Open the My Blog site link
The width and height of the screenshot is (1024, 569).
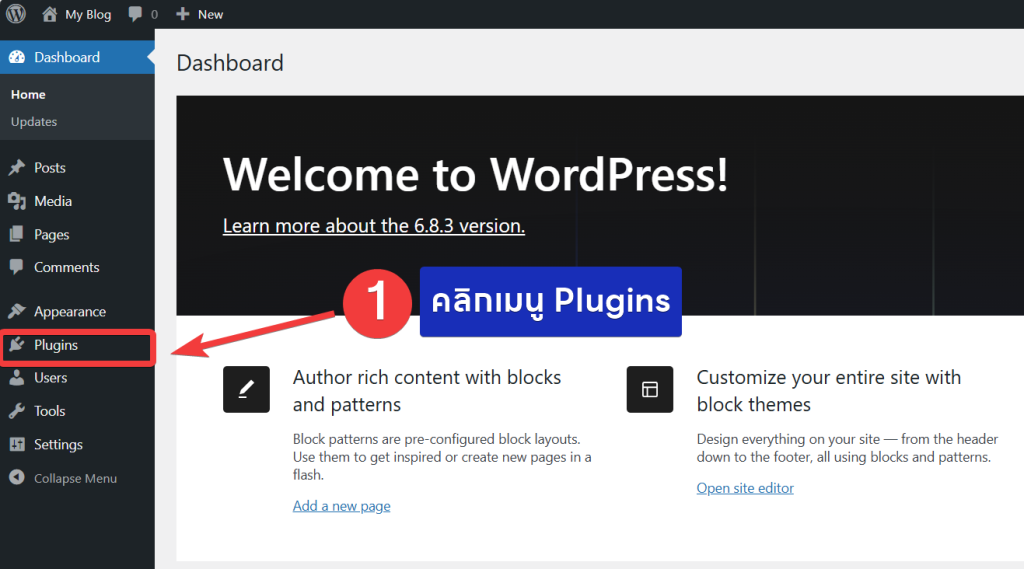coord(88,14)
